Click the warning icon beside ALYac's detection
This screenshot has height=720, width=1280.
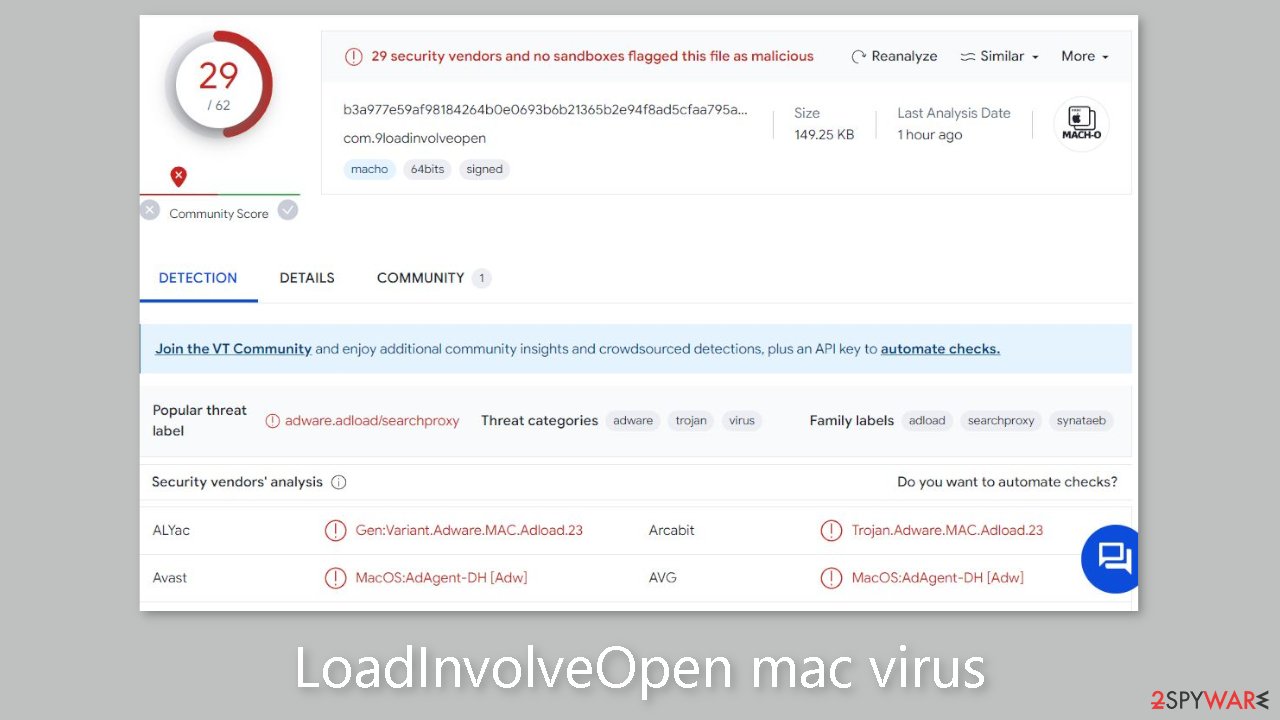click(x=335, y=530)
